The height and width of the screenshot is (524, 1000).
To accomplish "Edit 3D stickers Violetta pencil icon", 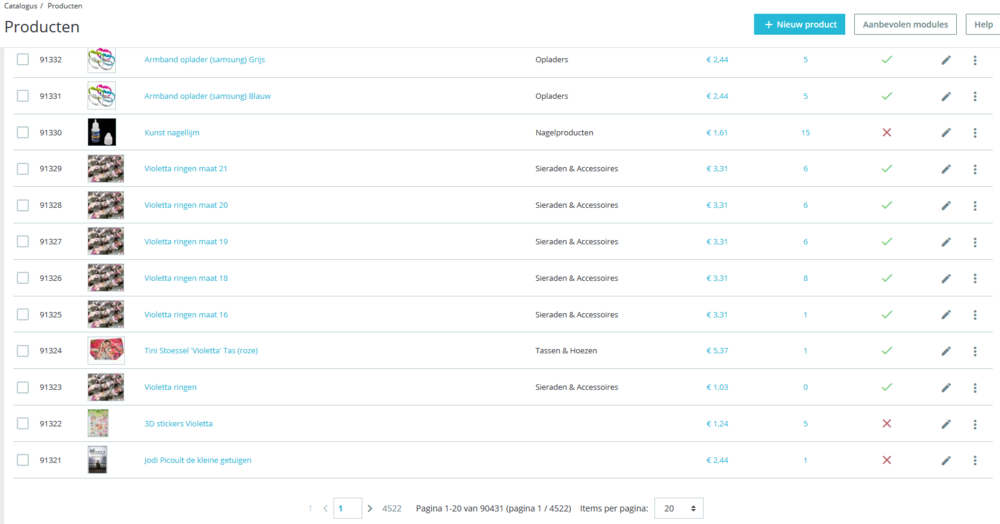I will [946, 424].
